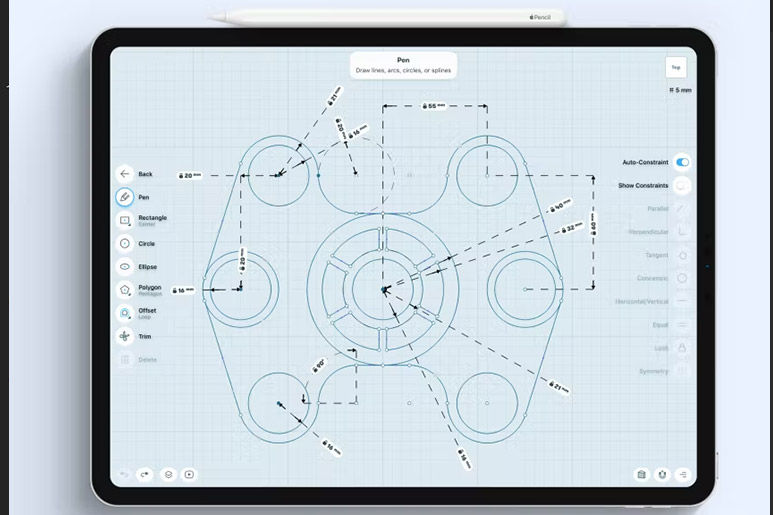Select the Ellipse tool icon
Screen dimensions: 773x515
point(124,267)
